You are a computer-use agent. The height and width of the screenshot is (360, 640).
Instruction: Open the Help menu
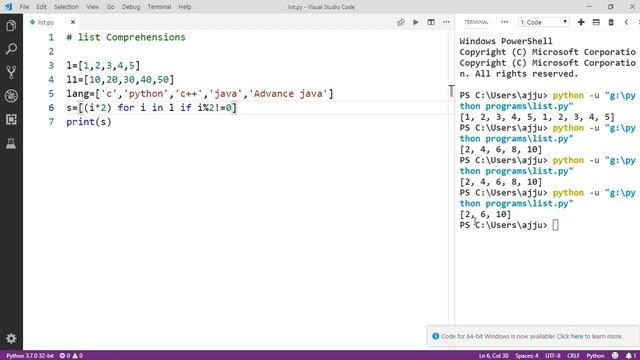[x=184, y=7]
